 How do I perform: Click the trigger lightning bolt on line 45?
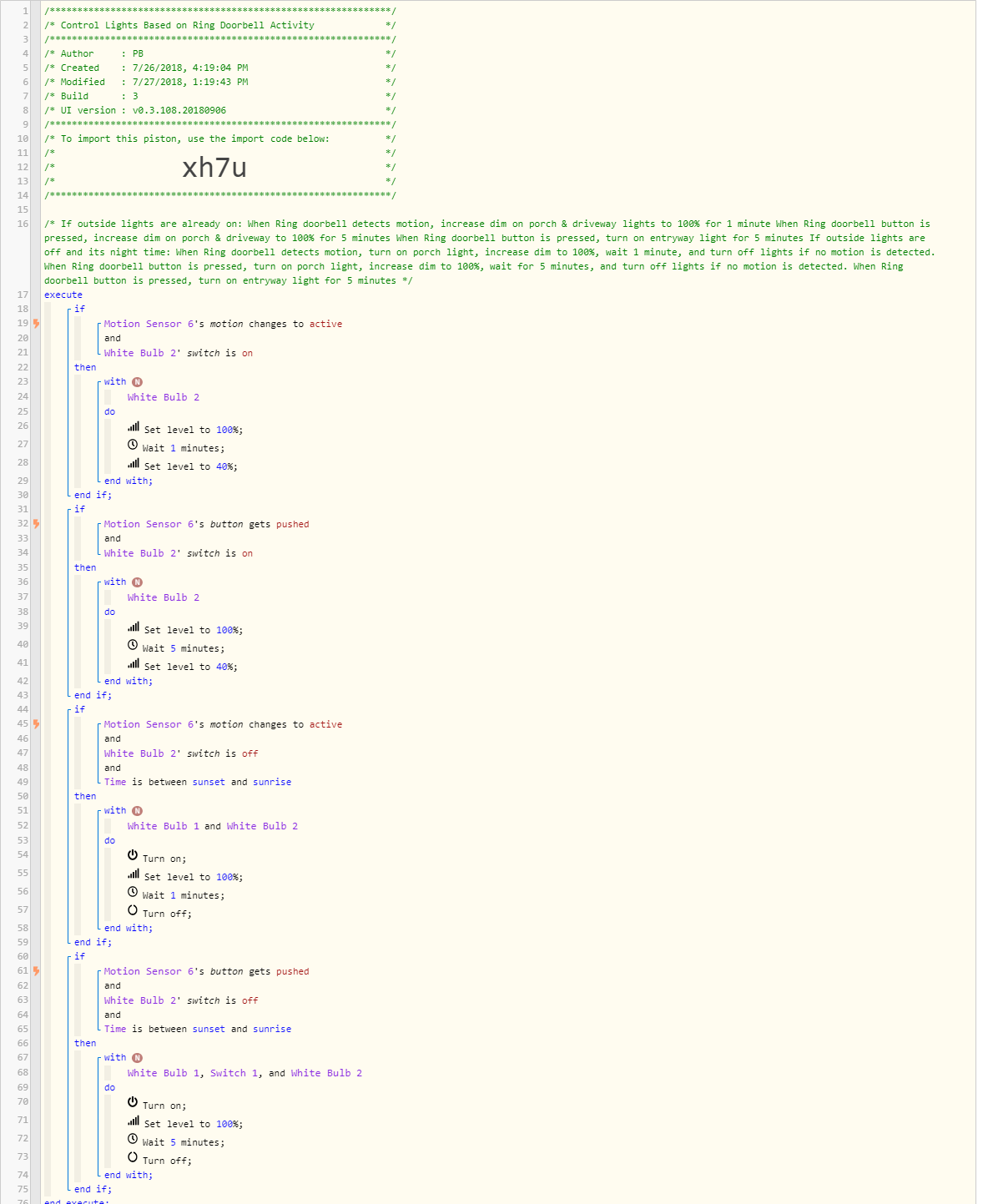click(x=36, y=723)
